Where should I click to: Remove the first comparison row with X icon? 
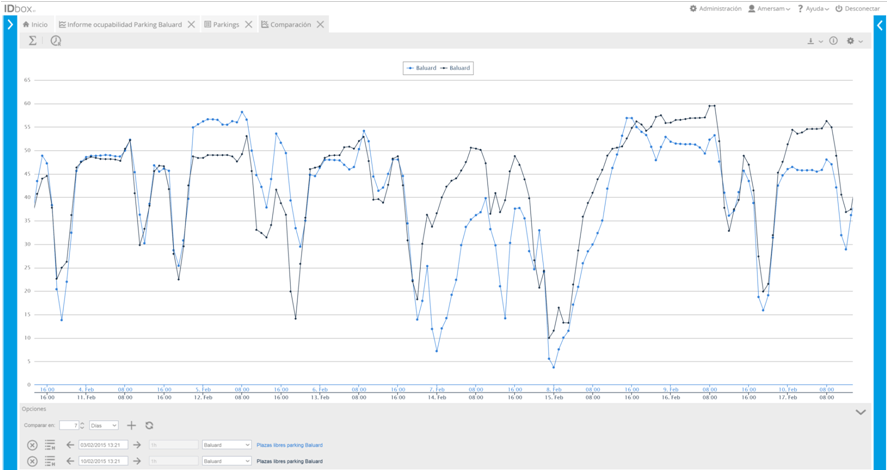pyautogui.click(x=32, y=445)
